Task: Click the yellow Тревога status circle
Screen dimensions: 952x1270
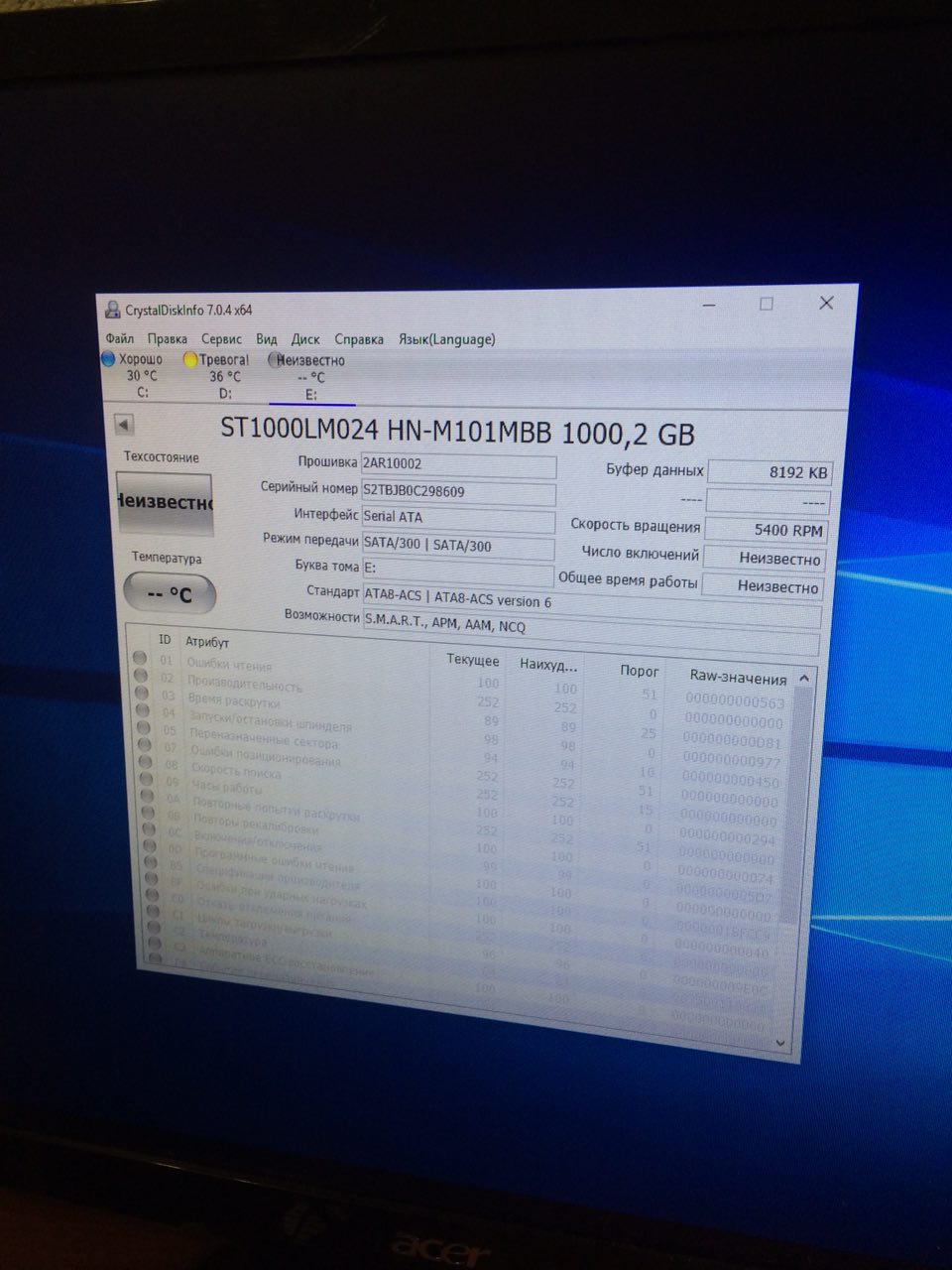Action: tap(190, 359)
